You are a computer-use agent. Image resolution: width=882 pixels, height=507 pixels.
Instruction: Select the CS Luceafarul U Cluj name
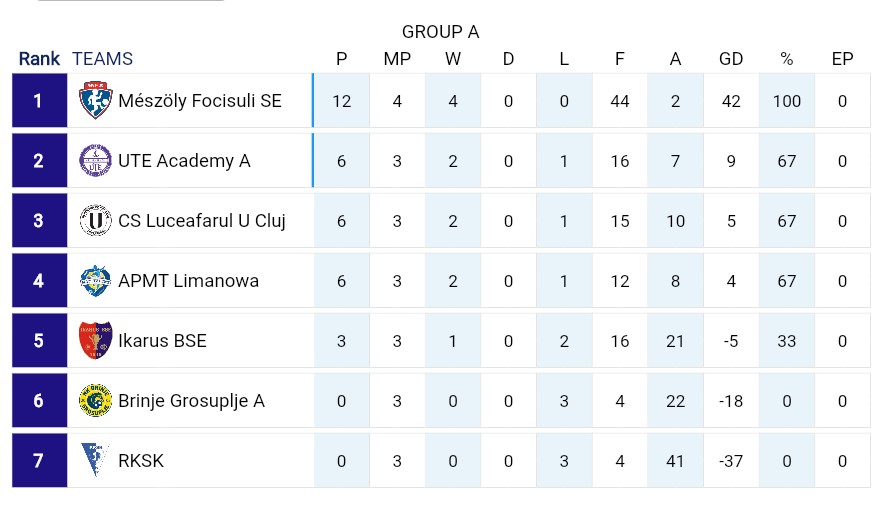point(202,221)
